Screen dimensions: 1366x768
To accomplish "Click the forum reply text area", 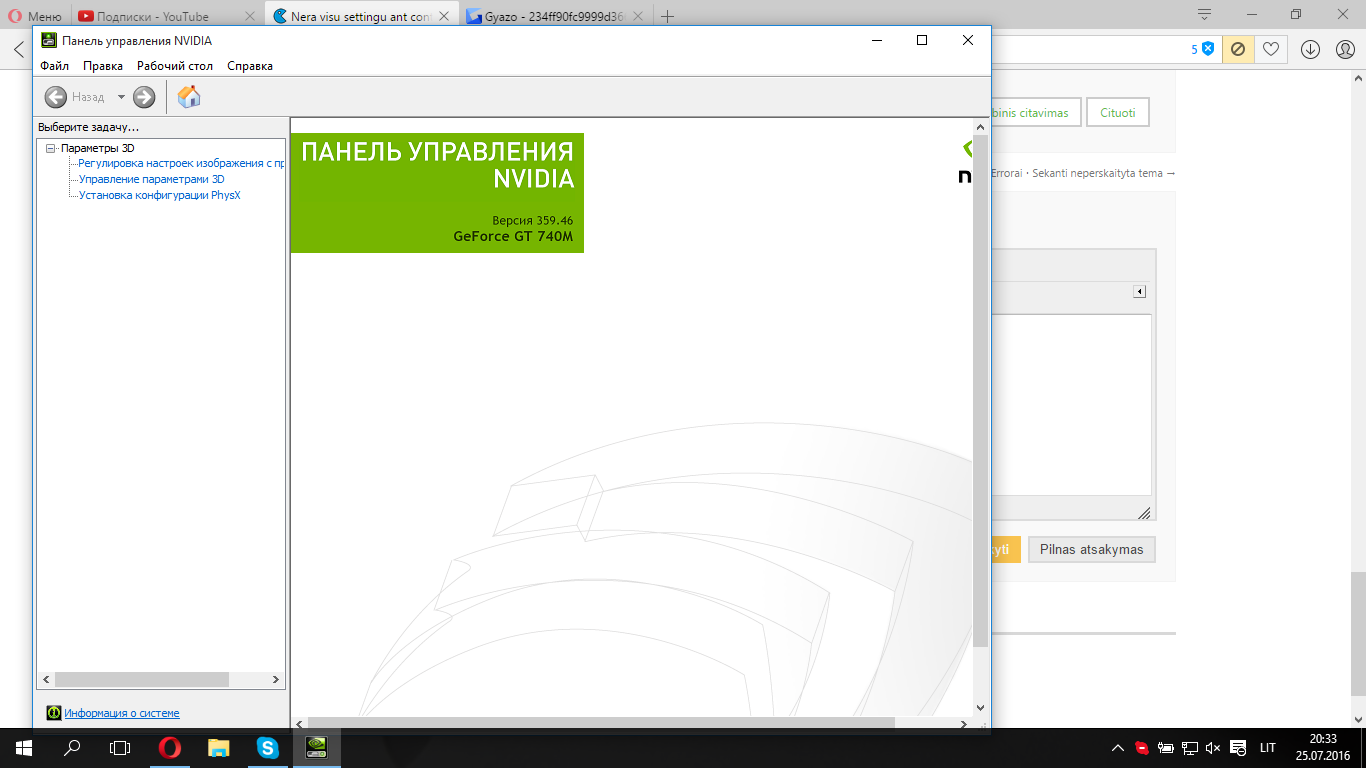I will pyautogui.click(x=1071, y=404).
